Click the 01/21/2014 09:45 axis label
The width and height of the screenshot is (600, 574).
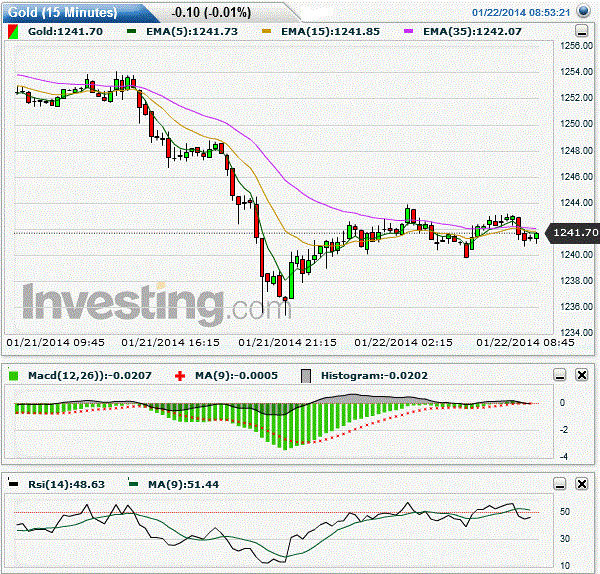pos(55,342)
